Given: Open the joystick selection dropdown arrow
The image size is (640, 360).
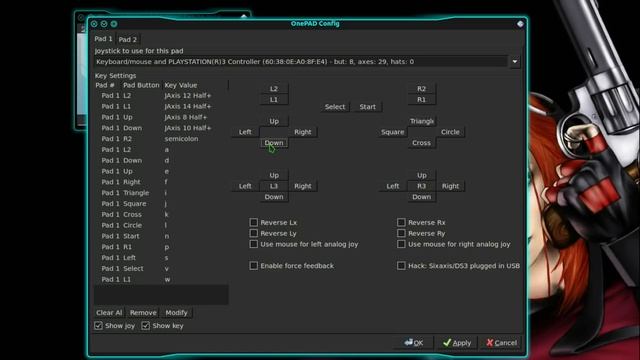Looking at the screenshot, I should pos(515,62).
